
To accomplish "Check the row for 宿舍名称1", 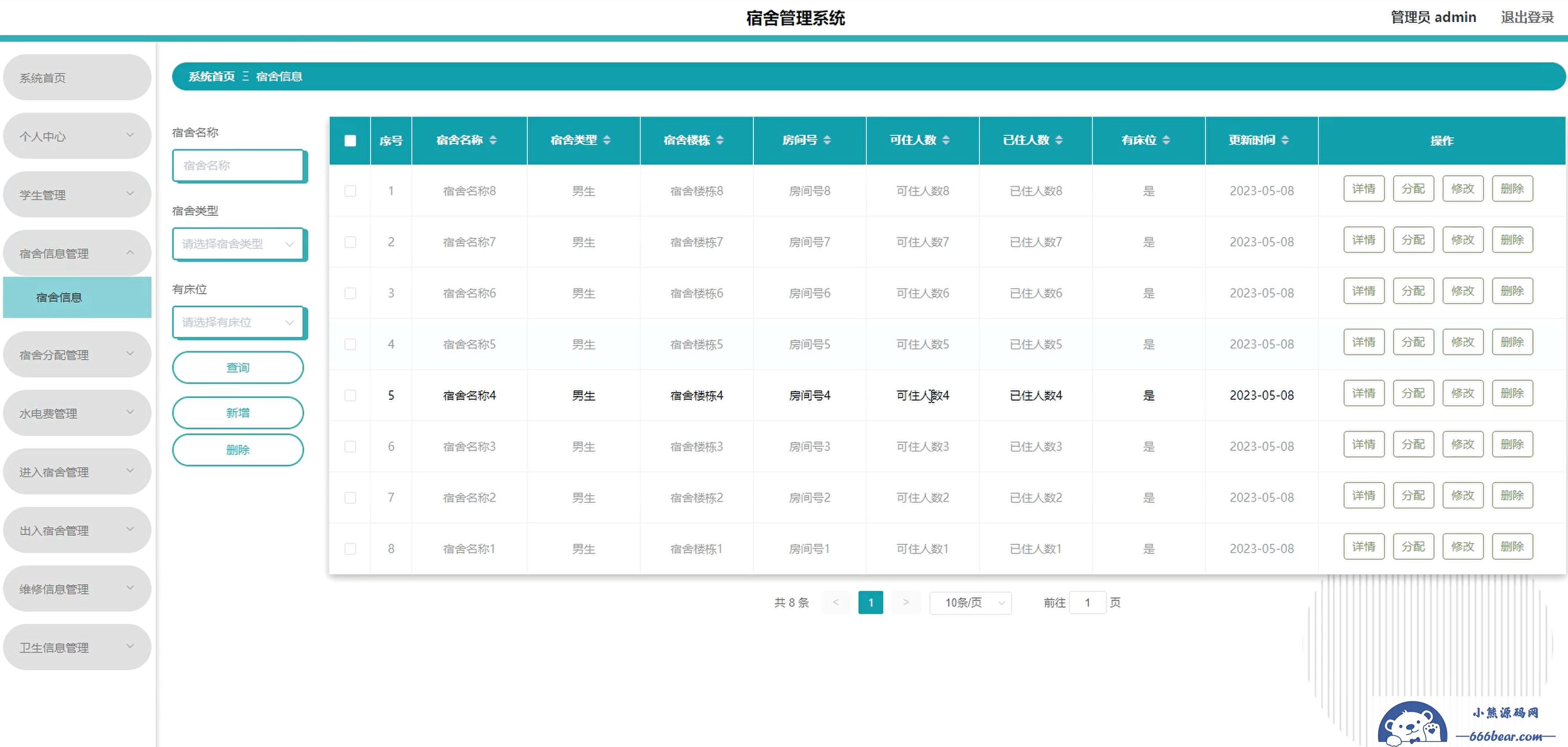I will [350, 549].
